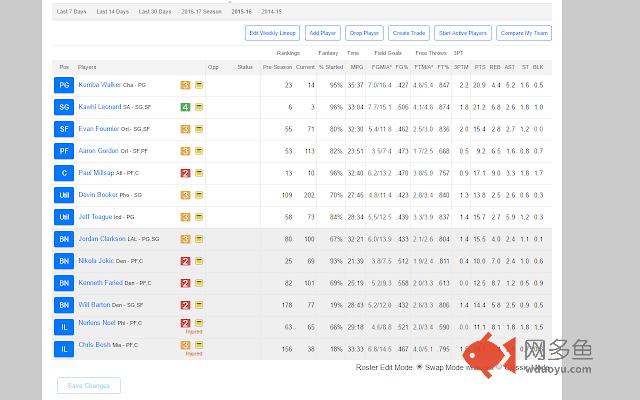The height and width of the screenshot is (400, 640).
Task: Select the SG slot button for Kawhi Leonard
Action: (x=64, y=107)
